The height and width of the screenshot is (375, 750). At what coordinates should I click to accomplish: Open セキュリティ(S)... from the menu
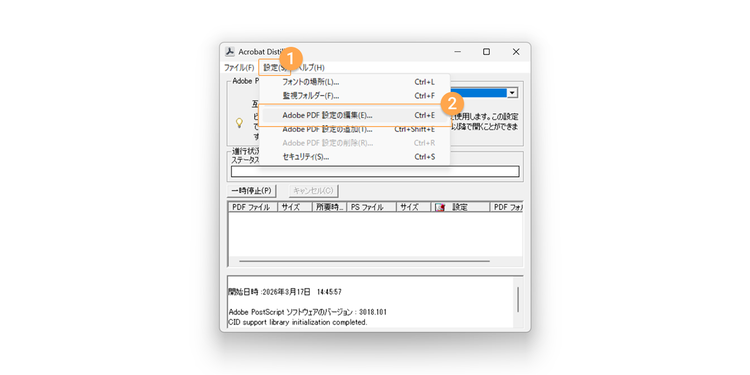(x=354, y=157)
